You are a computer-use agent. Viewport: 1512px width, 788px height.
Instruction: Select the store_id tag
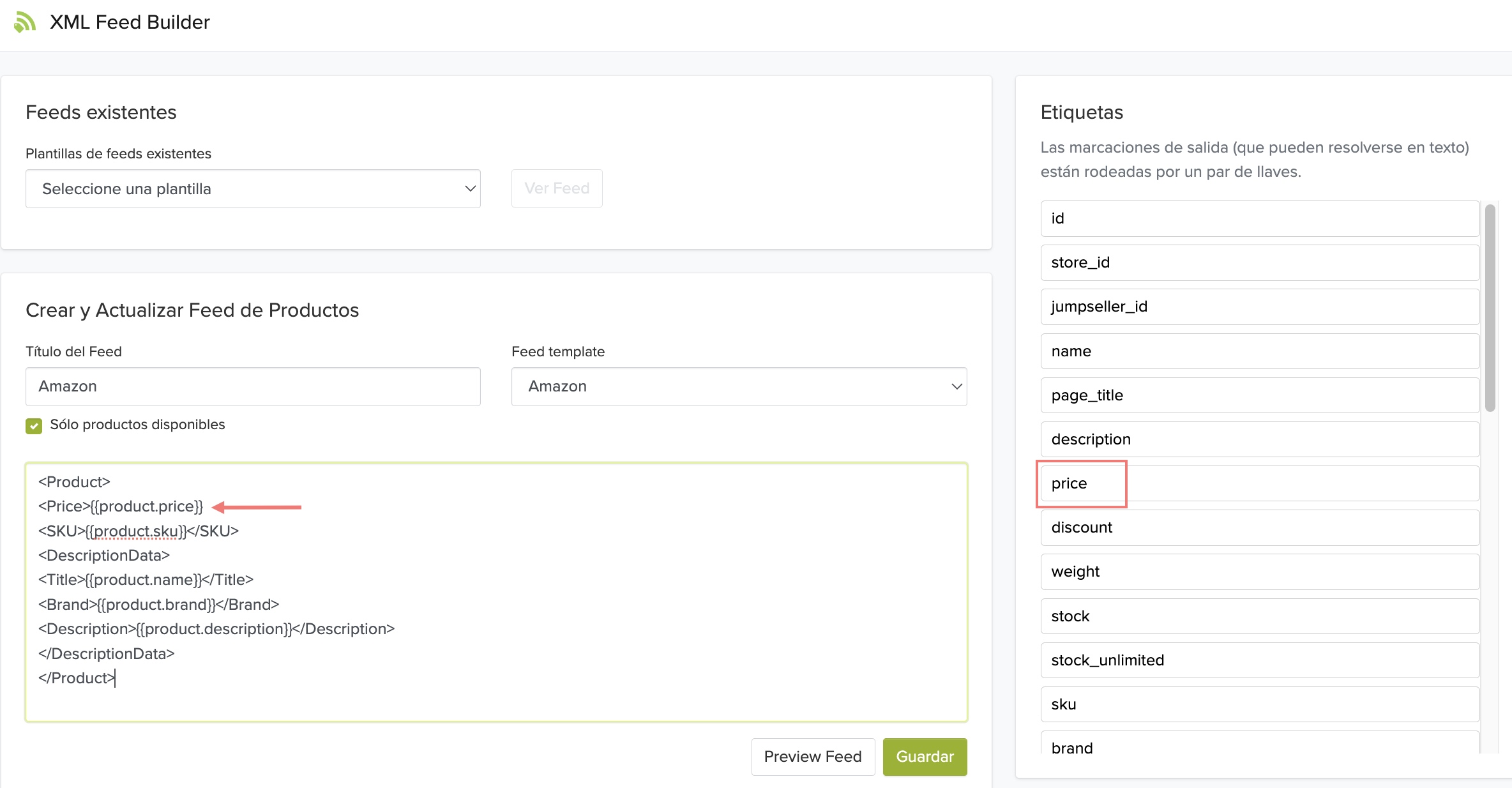(x=1259, y=262)
